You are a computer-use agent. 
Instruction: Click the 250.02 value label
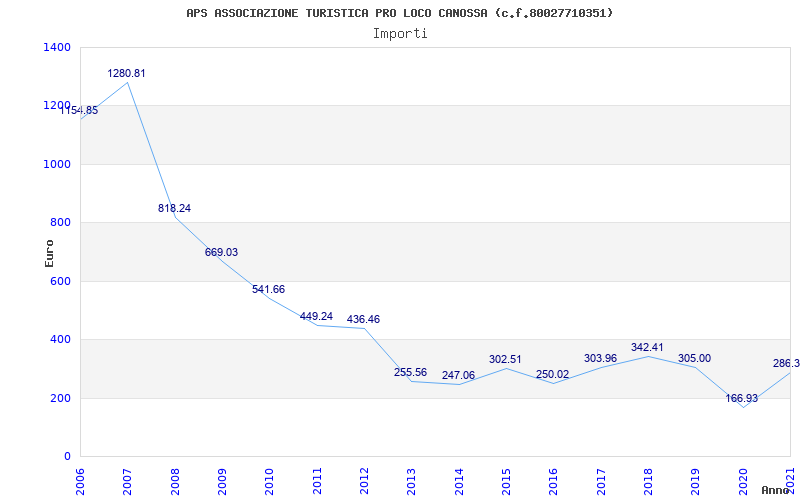[553, 374]
